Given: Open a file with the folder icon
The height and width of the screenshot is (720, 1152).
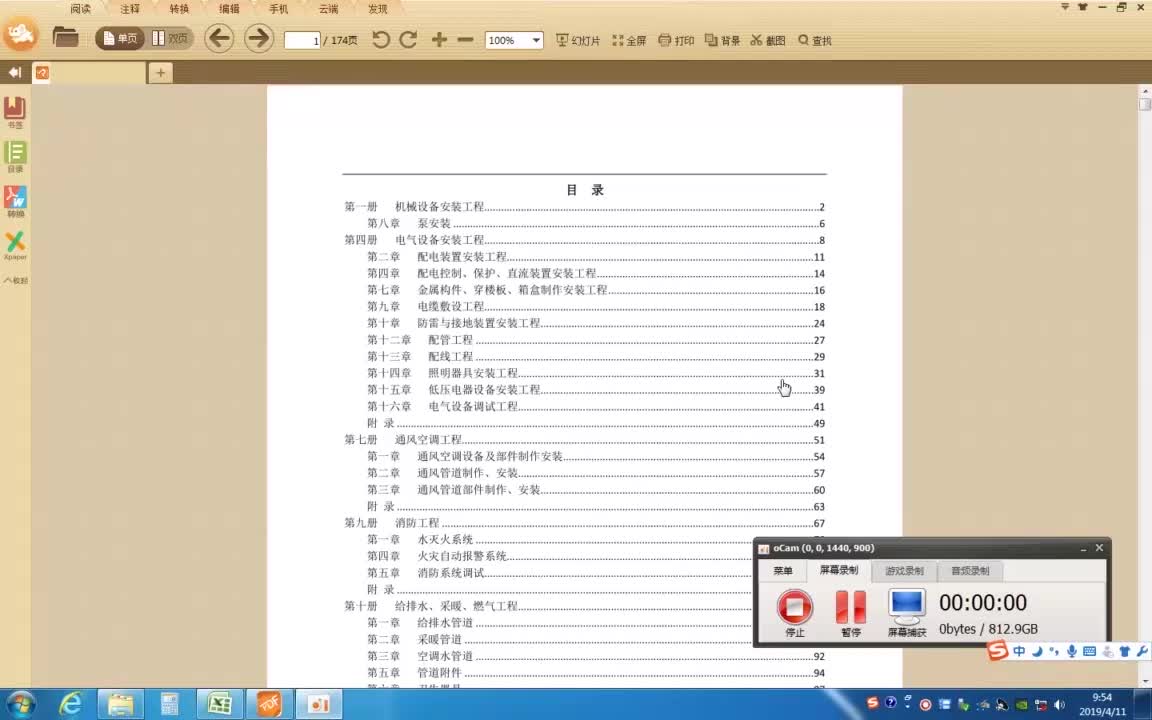Looking at the screenshot, I should tap(65, 37).
